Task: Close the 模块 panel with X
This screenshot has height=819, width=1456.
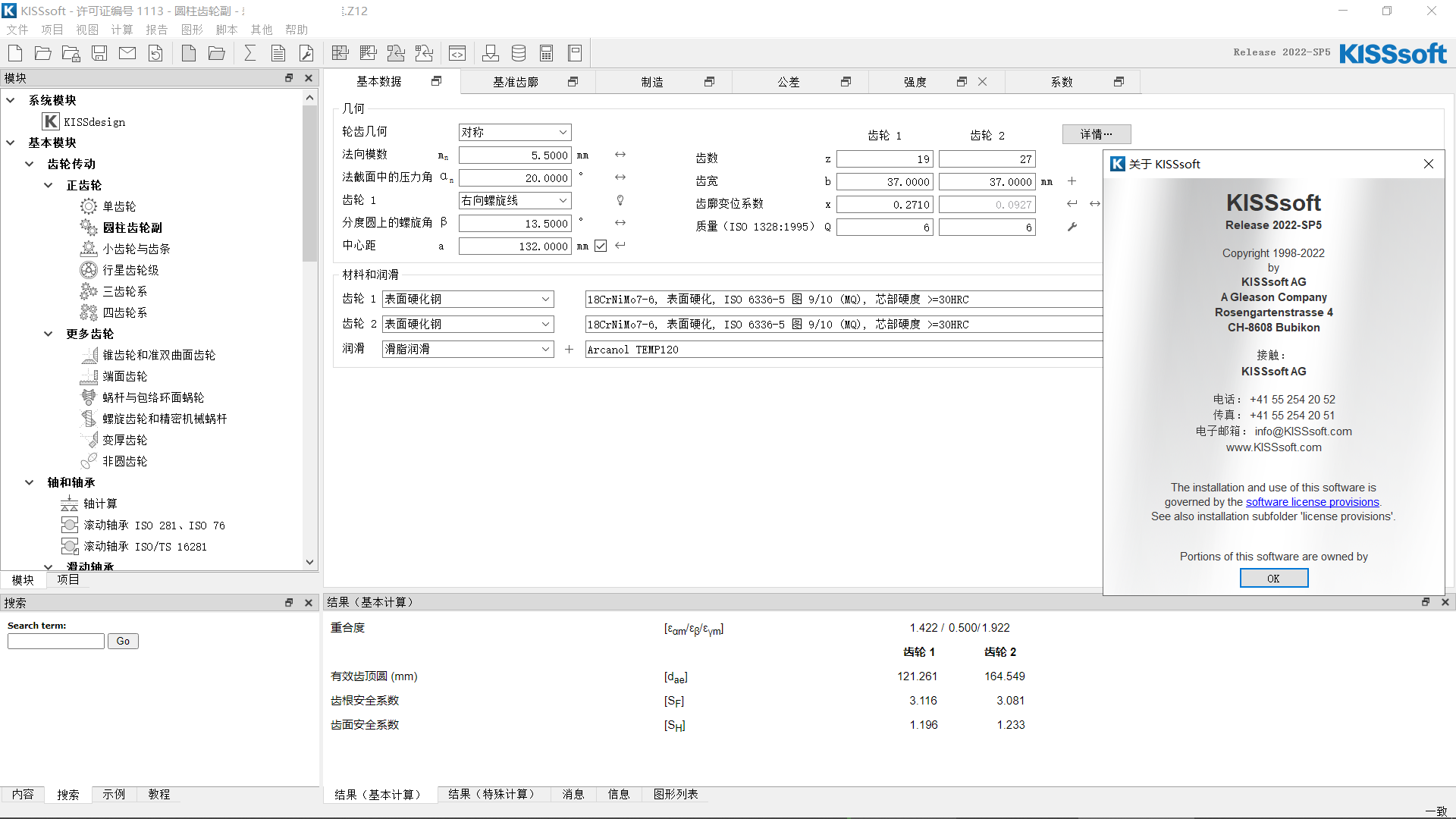Action: pos(309,78)
